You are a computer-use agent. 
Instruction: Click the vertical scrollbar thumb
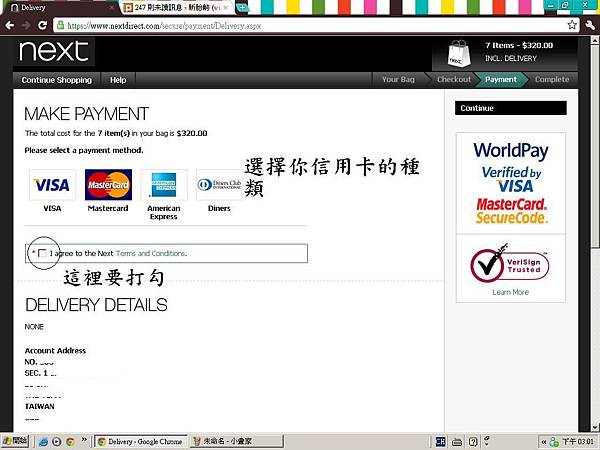(595, 145)
